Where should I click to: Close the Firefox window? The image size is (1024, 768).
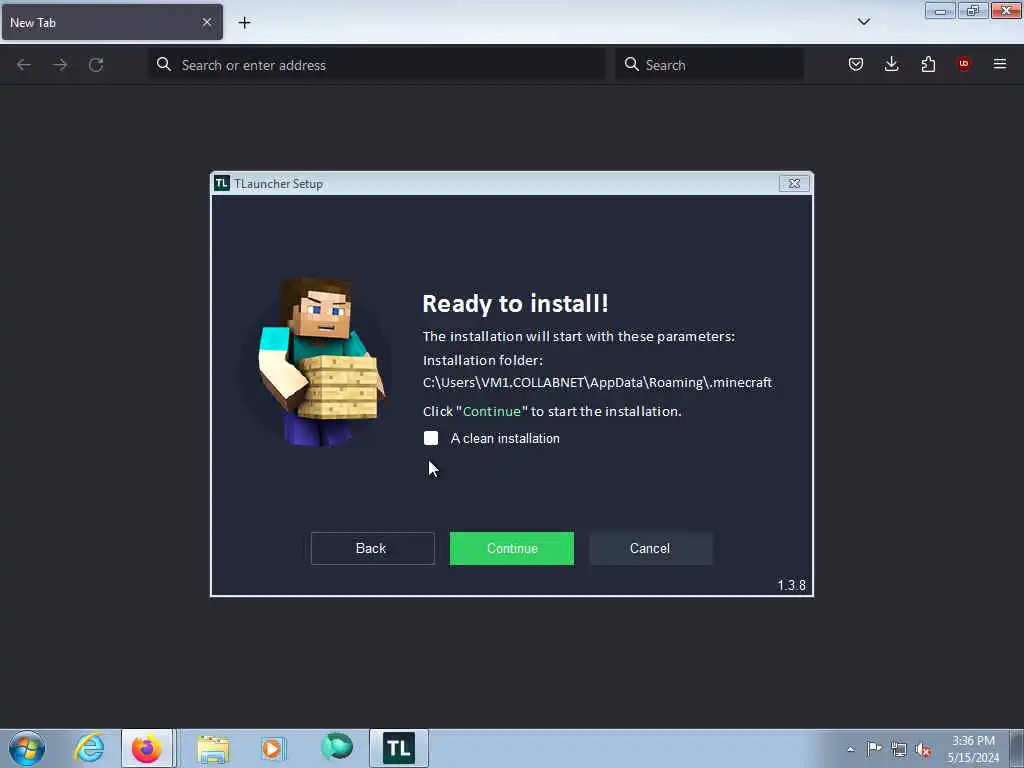pyautogui.click(x=1006, y=11)
